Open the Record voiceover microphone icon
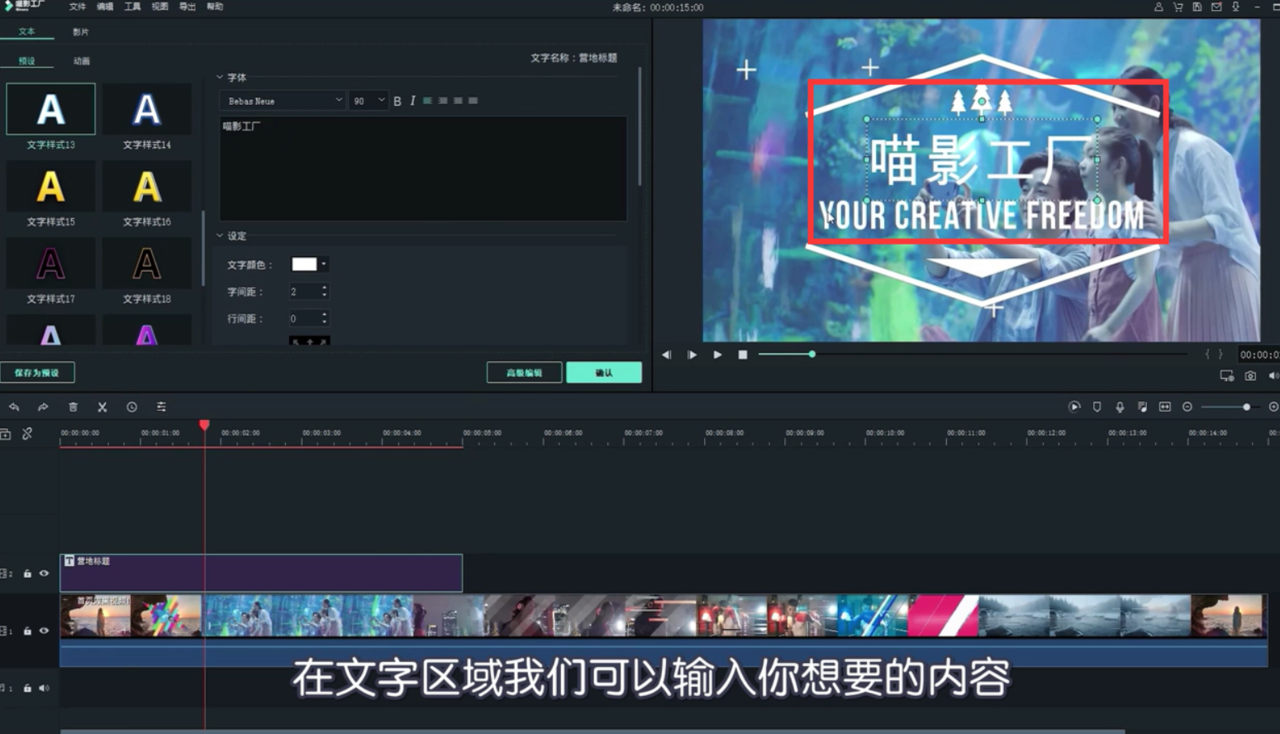This screenshot has width=1280, height=734. [1120, 406]
